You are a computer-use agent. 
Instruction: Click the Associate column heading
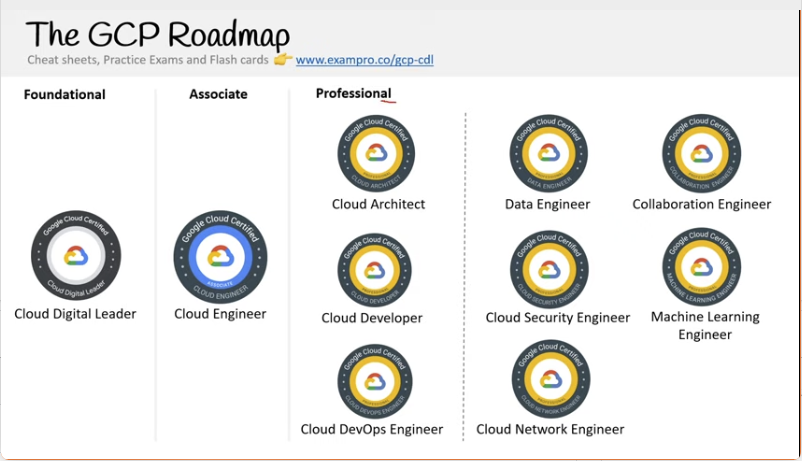[x=218, y=95]
